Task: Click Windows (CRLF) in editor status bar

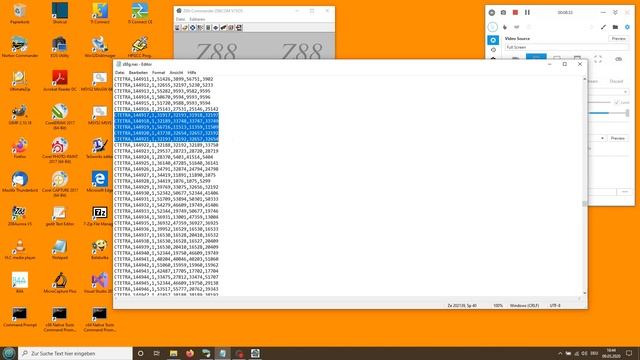Action: pyautogui.click(x=524, y=305)
